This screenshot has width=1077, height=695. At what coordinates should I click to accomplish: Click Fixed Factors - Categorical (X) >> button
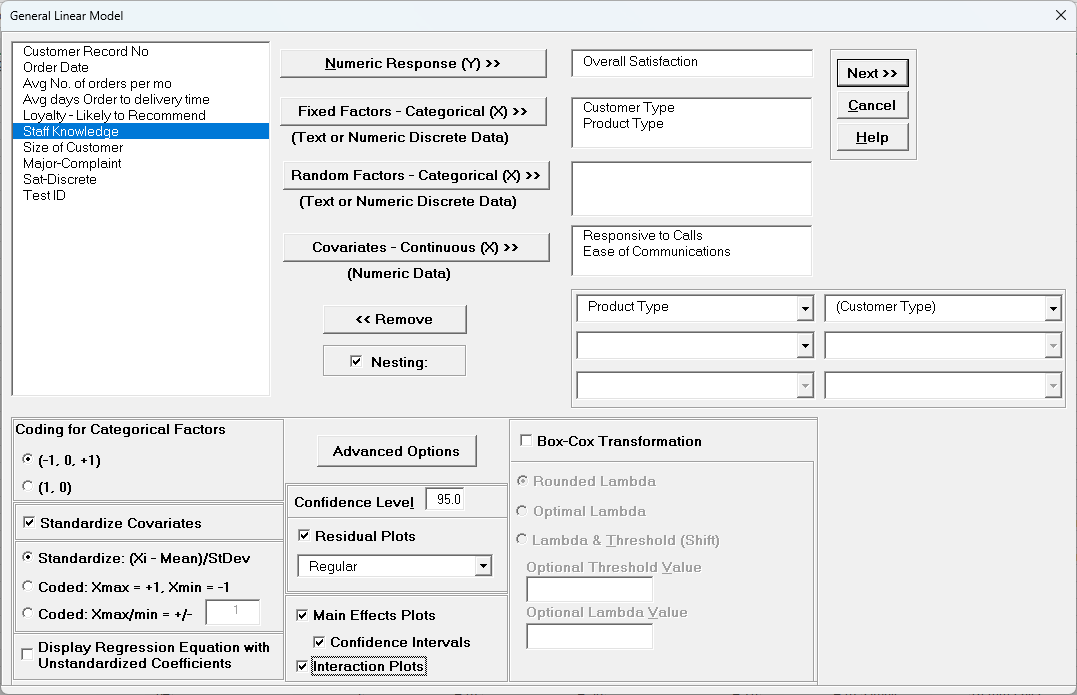(413, 111)
